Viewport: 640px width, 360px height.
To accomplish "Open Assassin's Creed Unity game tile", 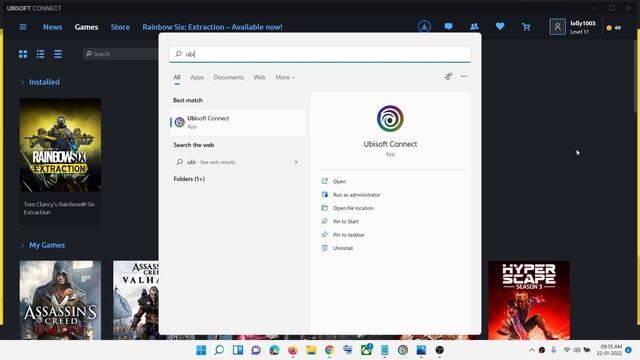I will pyautogui.click(x=60, y=300).
